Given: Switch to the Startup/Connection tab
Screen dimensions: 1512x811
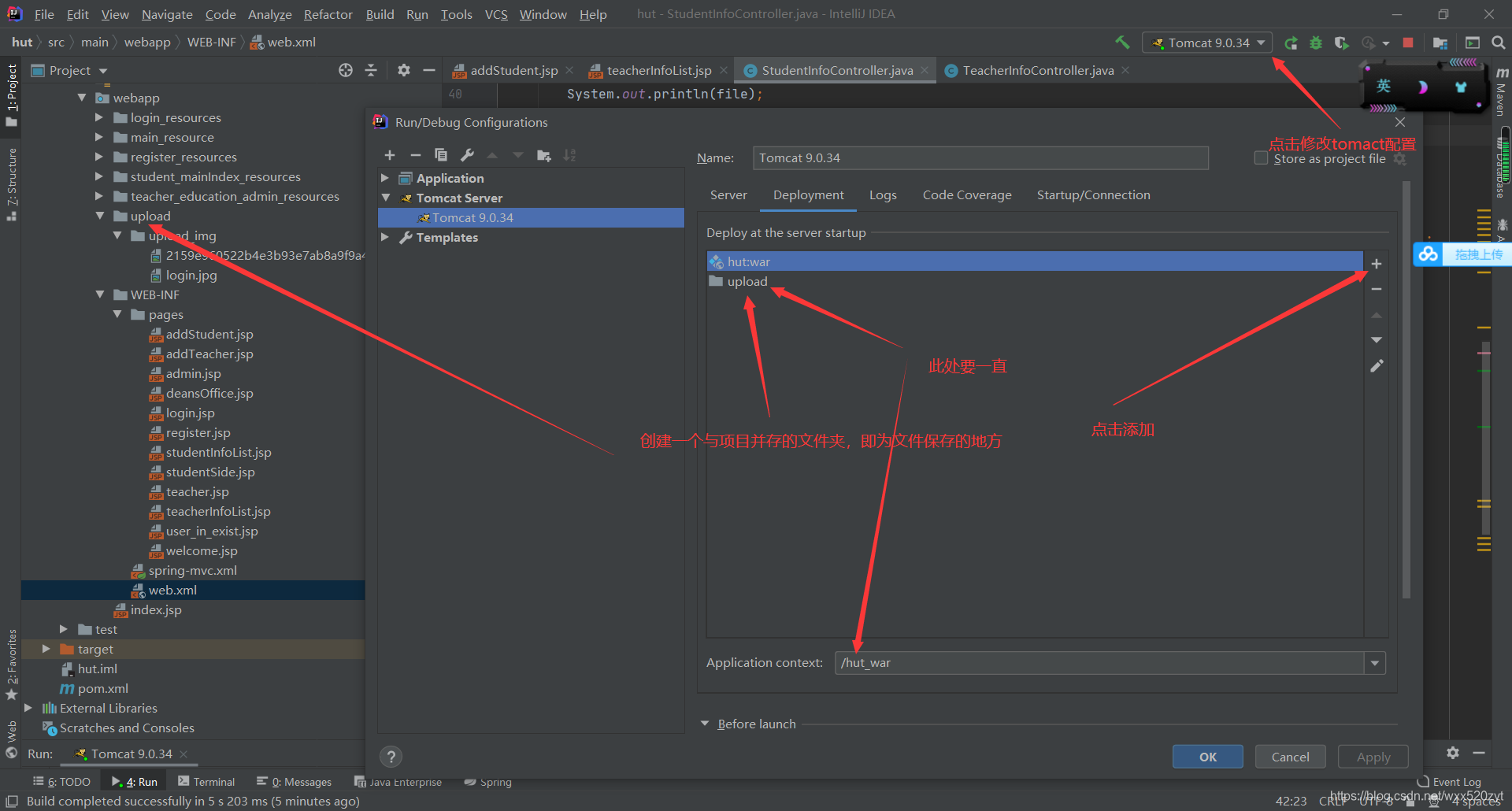Looking at the screenshot, I should 1093,195.
